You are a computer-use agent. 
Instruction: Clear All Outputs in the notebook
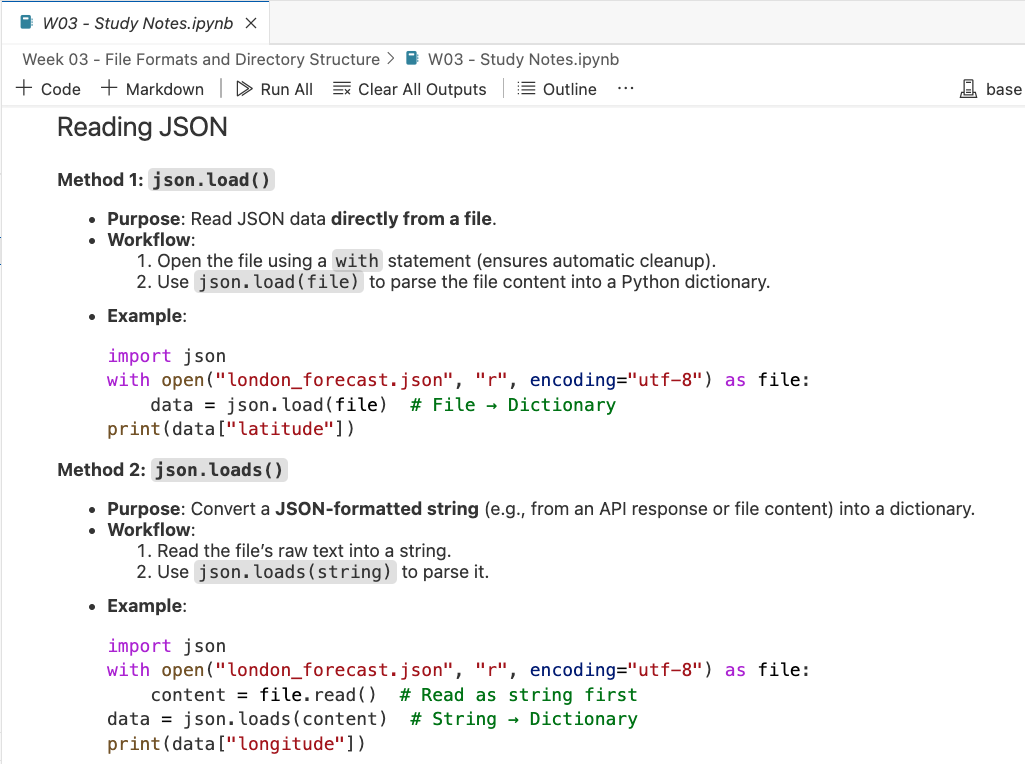tap(410, 89)
